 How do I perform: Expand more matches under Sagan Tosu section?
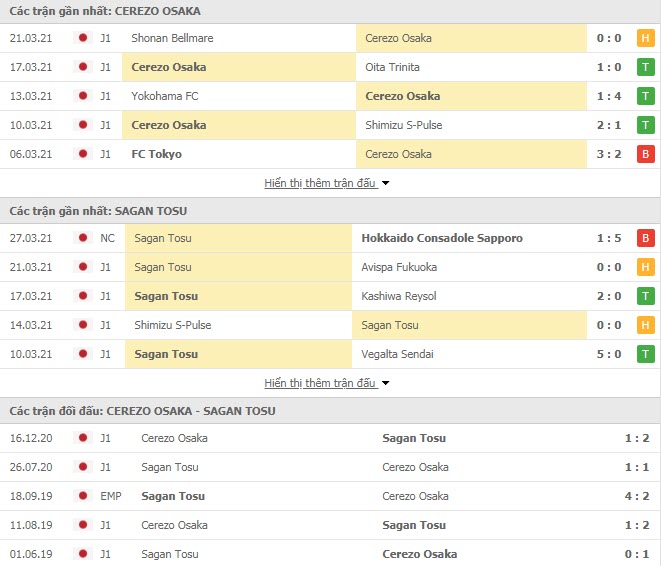(320, 384)
